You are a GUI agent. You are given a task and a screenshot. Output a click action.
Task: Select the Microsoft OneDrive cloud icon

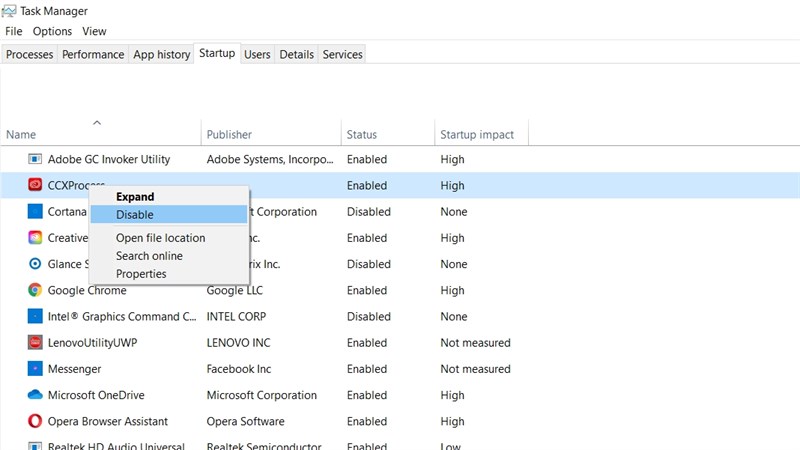click(35, 395)
